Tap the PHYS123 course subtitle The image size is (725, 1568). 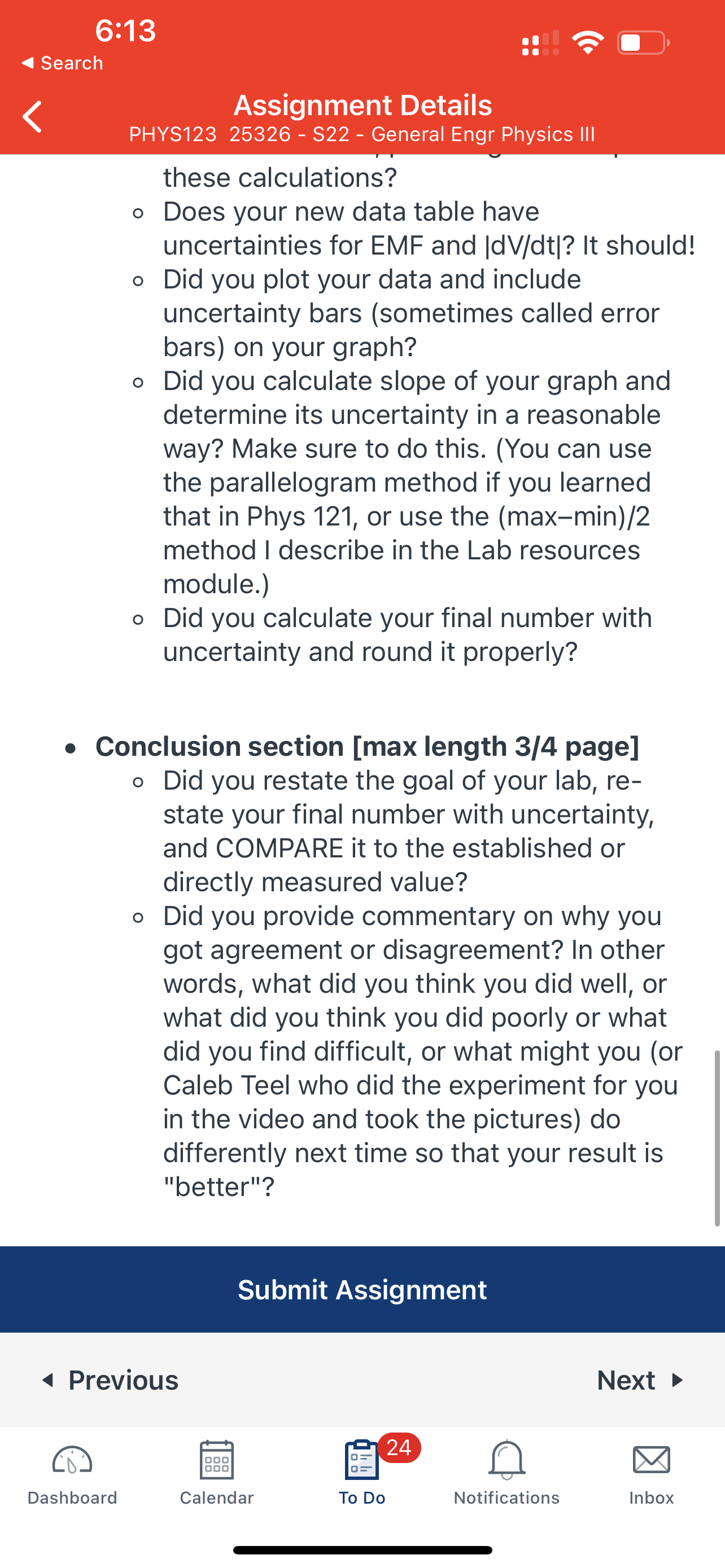tap(362, 134)
